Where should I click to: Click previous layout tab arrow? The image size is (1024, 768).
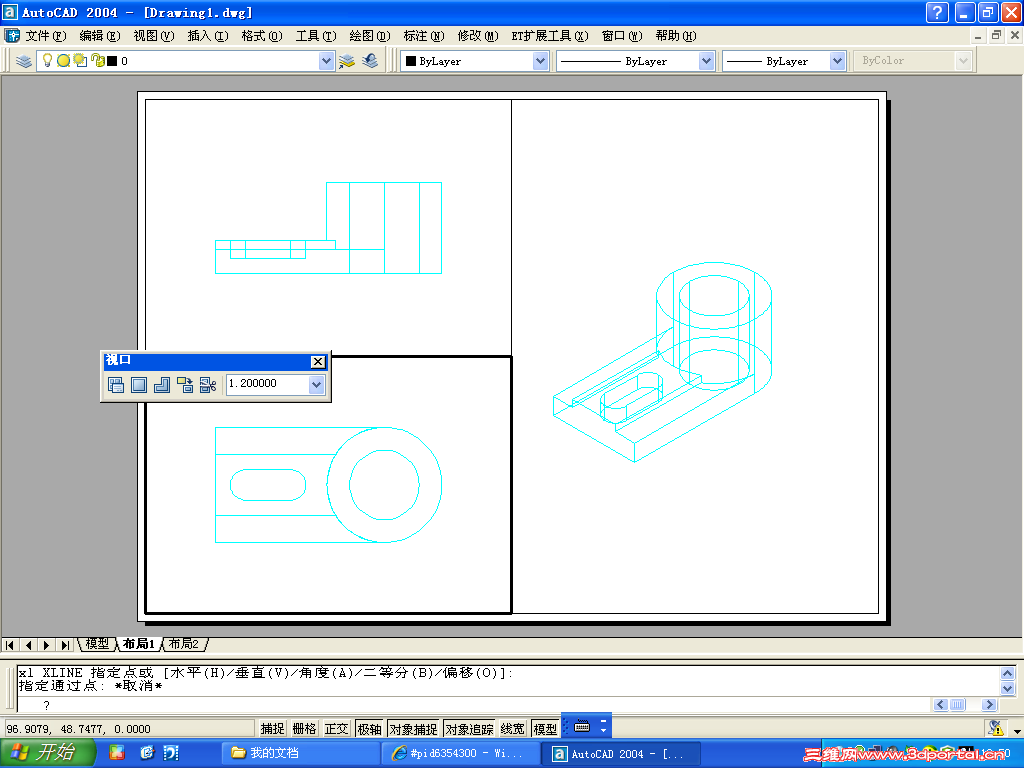(x=28, y=645)
